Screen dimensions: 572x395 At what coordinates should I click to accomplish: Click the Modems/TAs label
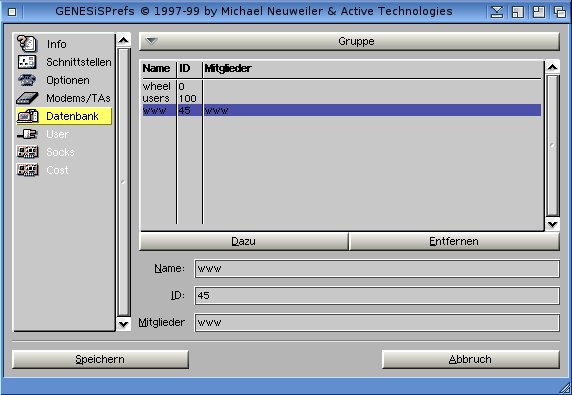[78, 98]
